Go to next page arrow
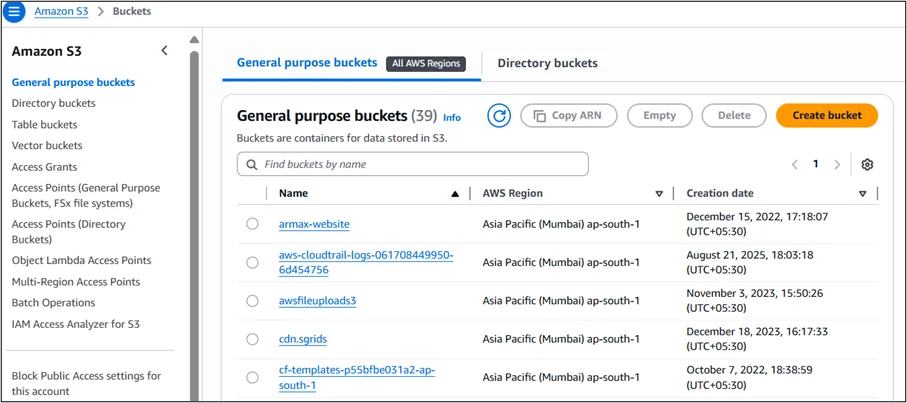907x403 pixels. [836, 164]
